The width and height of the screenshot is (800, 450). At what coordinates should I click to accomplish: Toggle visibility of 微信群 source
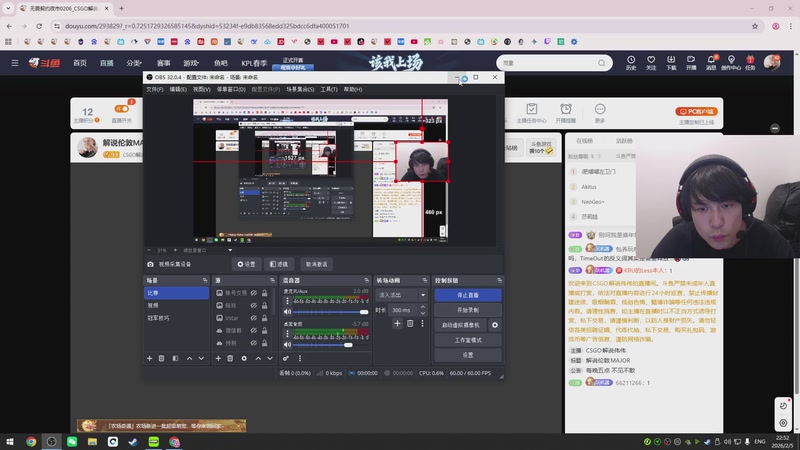[254, 331]
